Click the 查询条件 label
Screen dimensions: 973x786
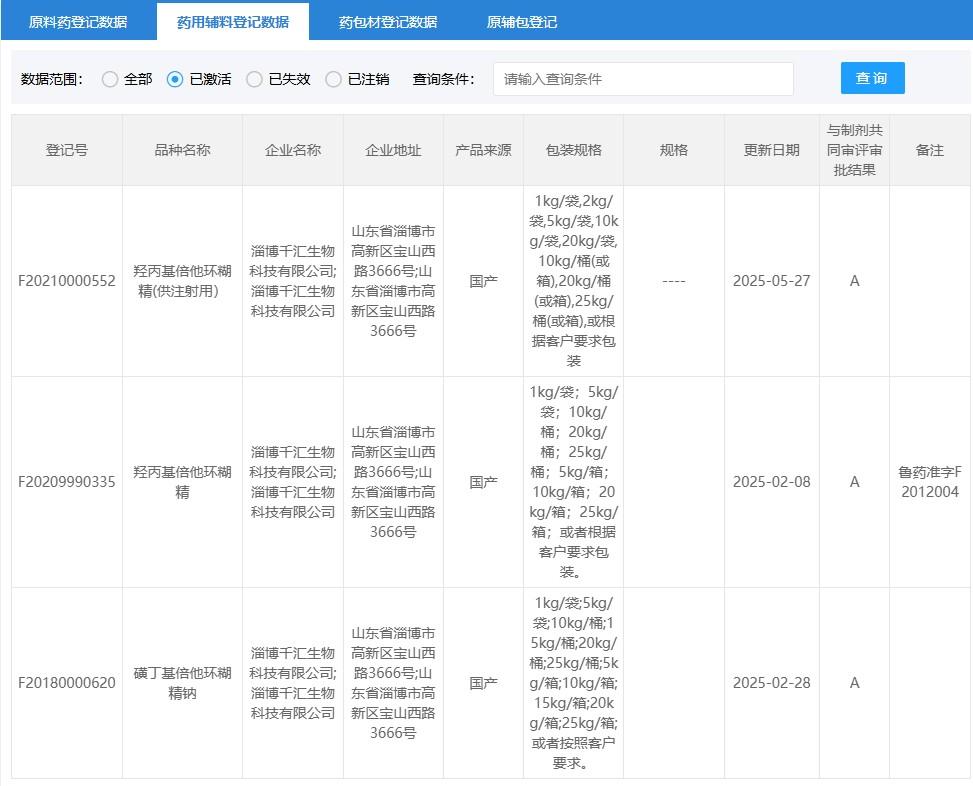(444, 79)
